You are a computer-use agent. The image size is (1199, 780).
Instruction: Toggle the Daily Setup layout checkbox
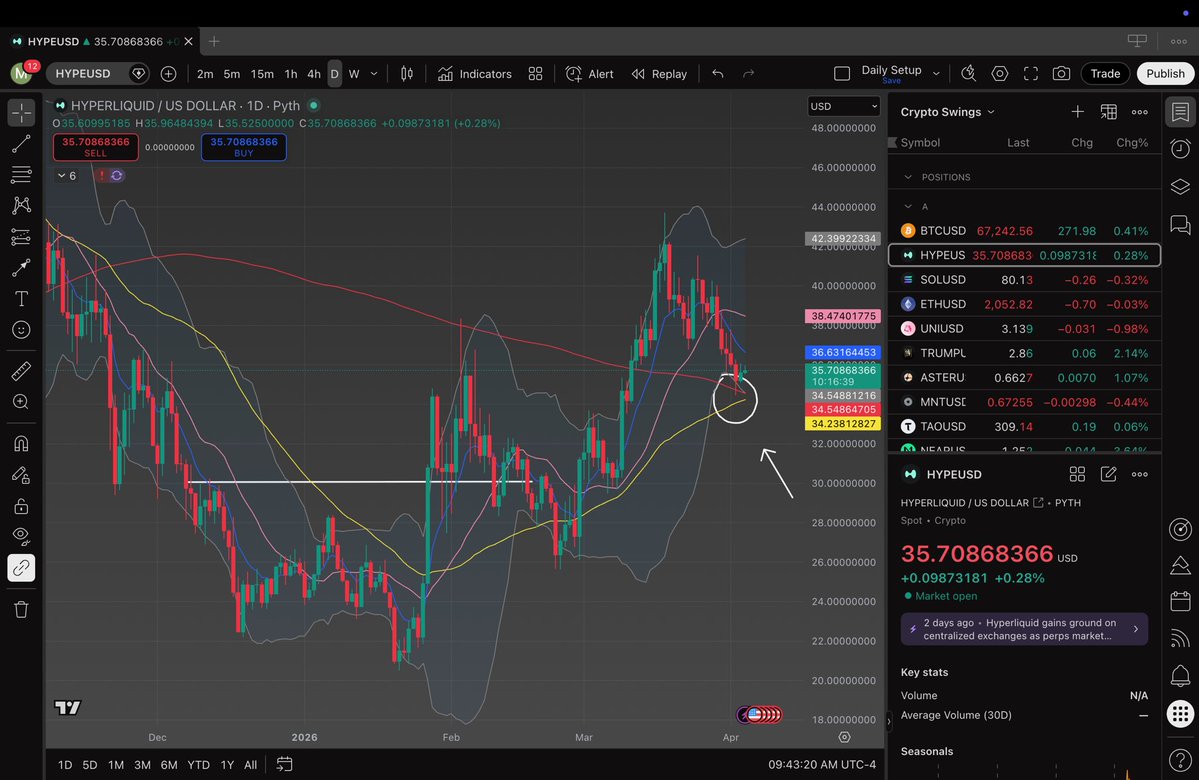[x=842, y=74]
